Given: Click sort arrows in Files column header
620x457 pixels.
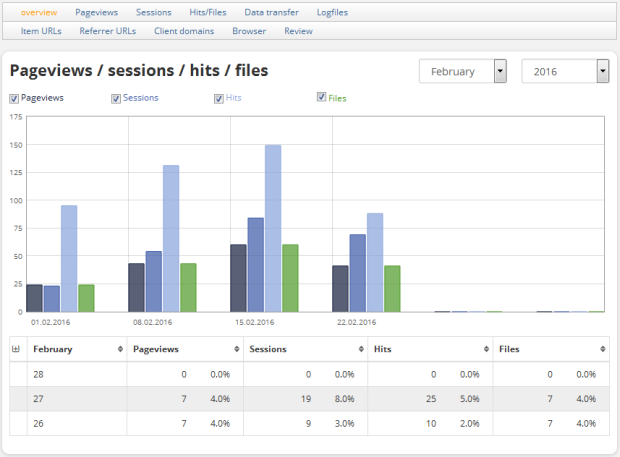Looking at the screenshot, I should coord(602,348).
